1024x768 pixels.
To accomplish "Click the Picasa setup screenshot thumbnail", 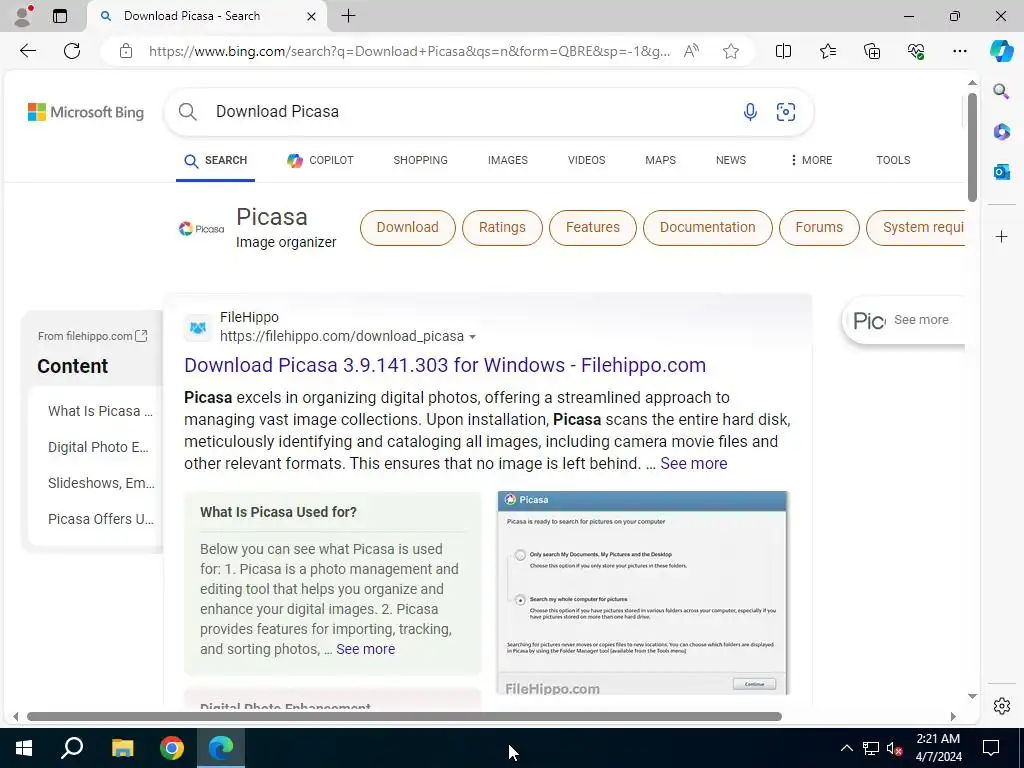I will (x=643, y=593).
